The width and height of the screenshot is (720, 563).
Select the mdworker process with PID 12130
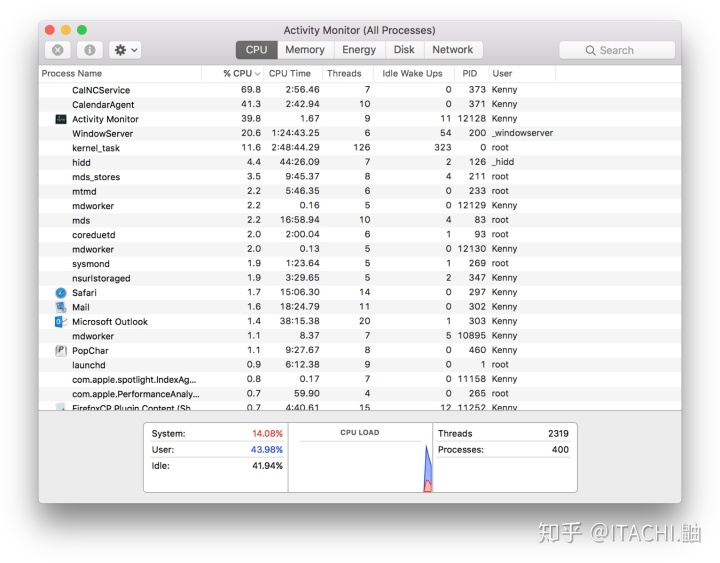click(x=360, y=249)
